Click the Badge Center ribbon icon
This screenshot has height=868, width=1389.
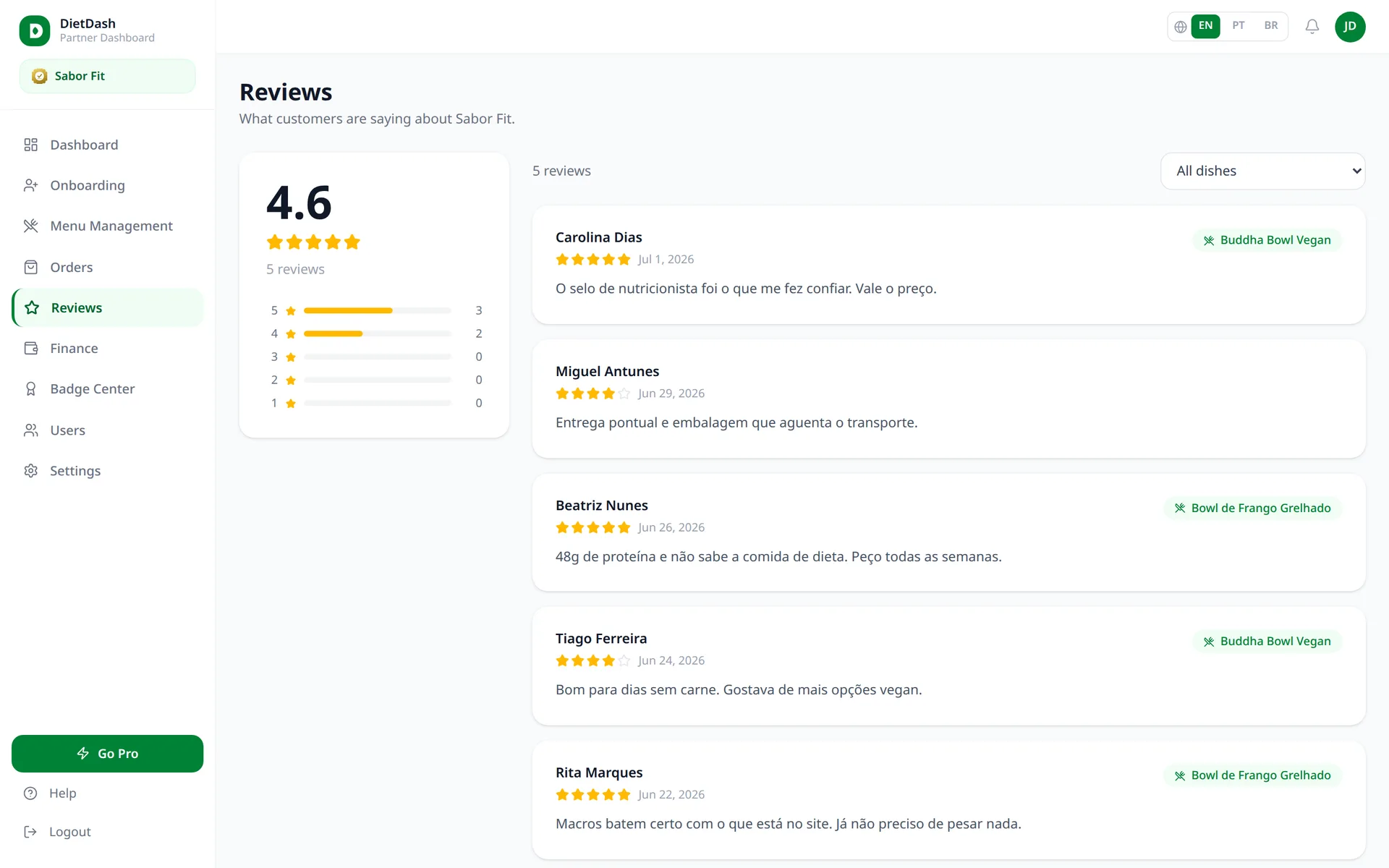tap(30, 389)
